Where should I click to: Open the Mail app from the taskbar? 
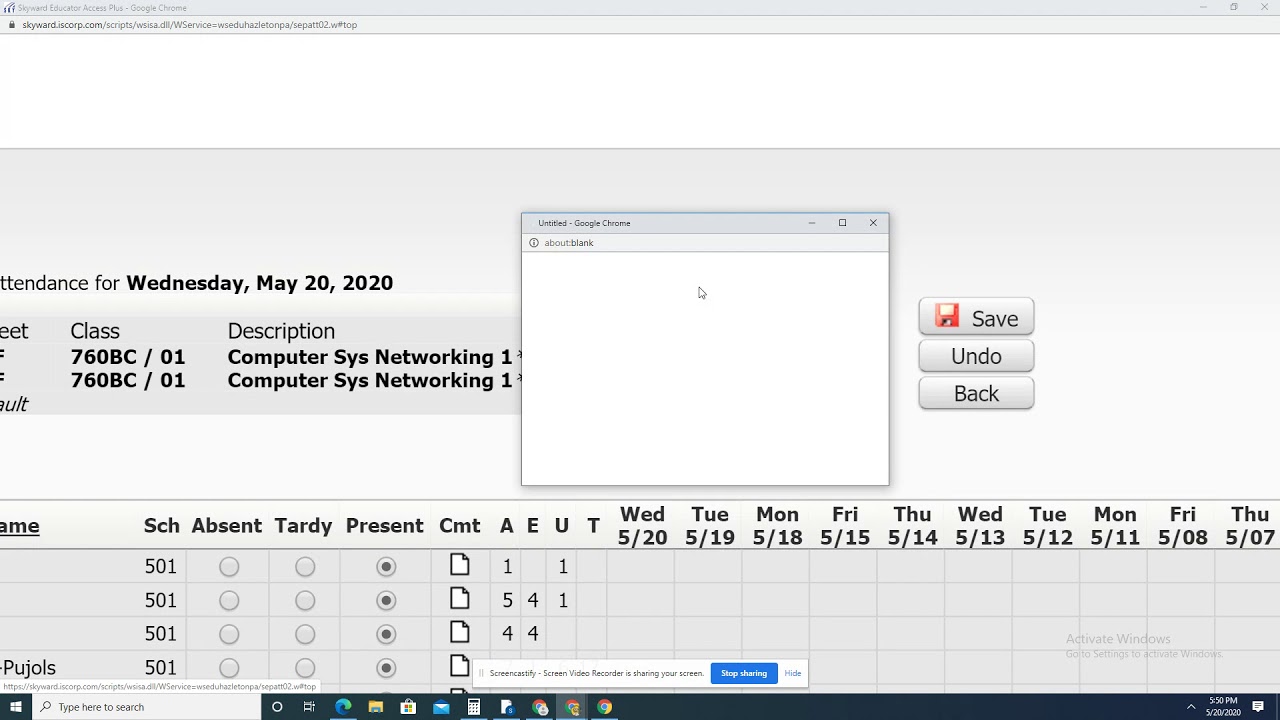[441, 707]
